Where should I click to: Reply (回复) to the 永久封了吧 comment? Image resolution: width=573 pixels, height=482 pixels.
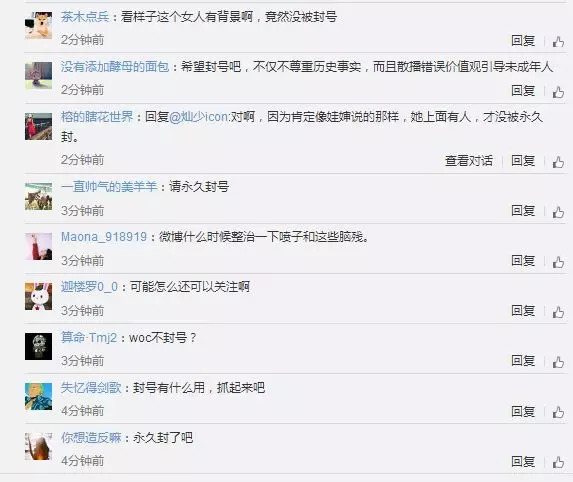tap(523, 462)
